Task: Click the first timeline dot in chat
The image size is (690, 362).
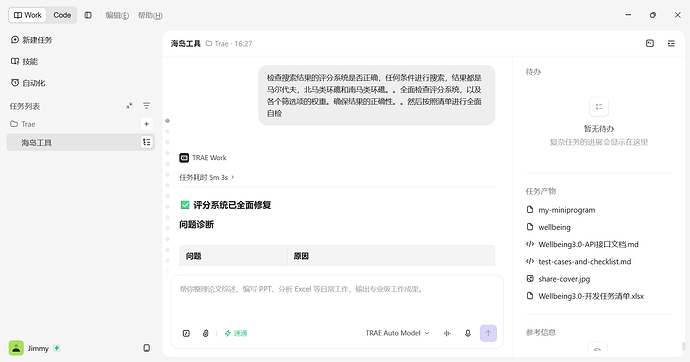Action: 167,121
